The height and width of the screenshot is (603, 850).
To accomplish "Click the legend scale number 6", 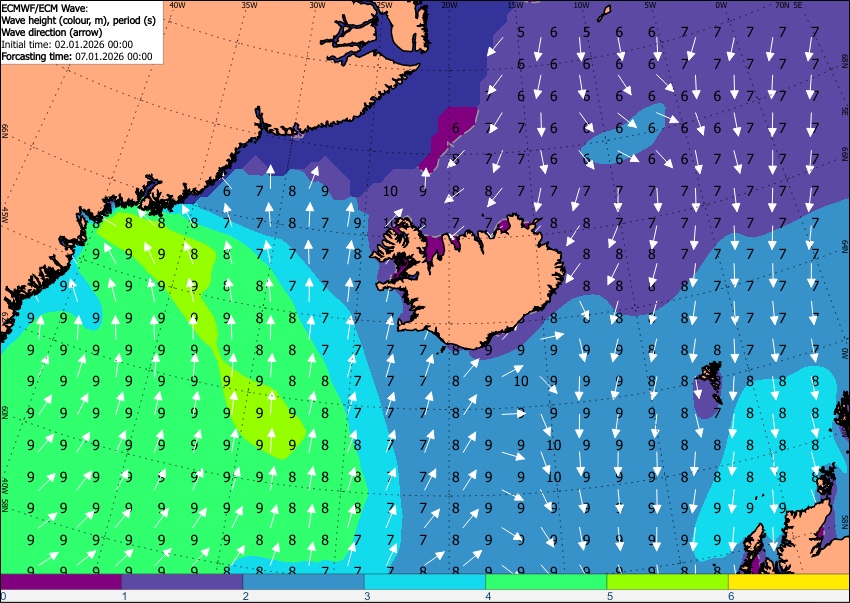I will tap(731, 596).
